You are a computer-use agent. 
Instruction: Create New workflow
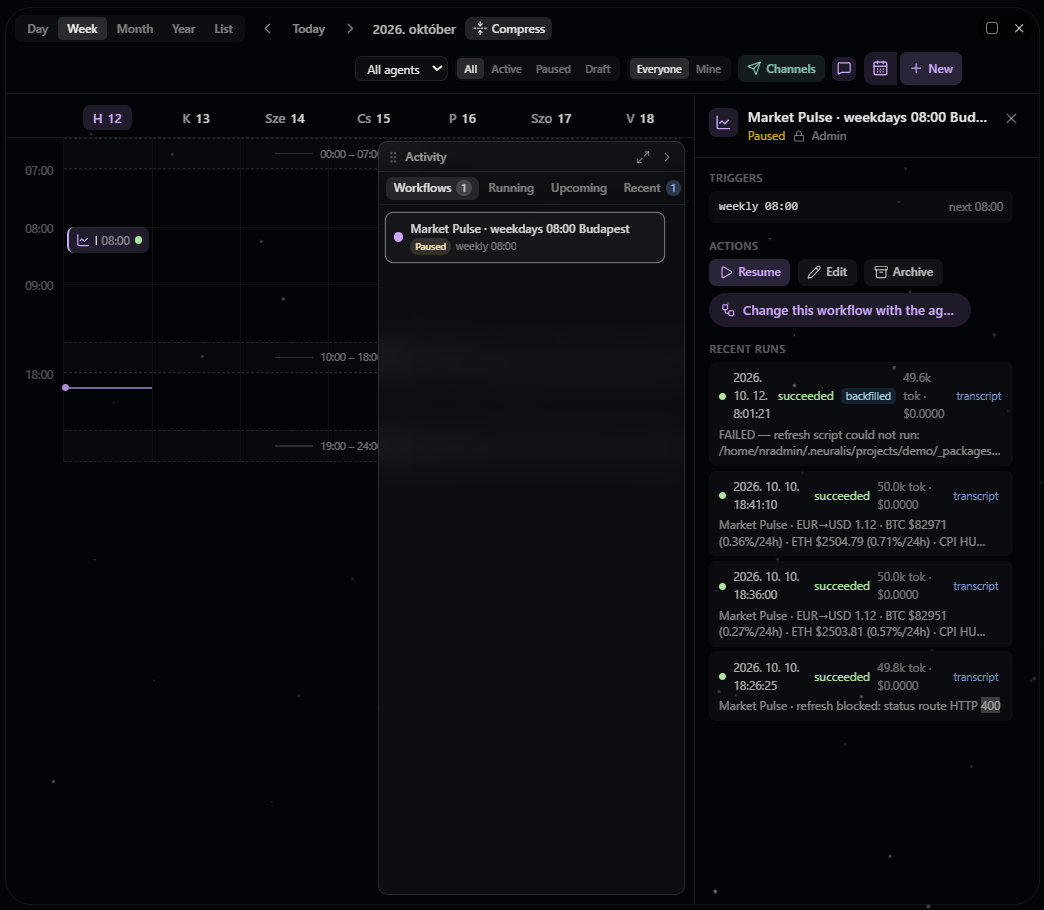[x=931, y=69]
